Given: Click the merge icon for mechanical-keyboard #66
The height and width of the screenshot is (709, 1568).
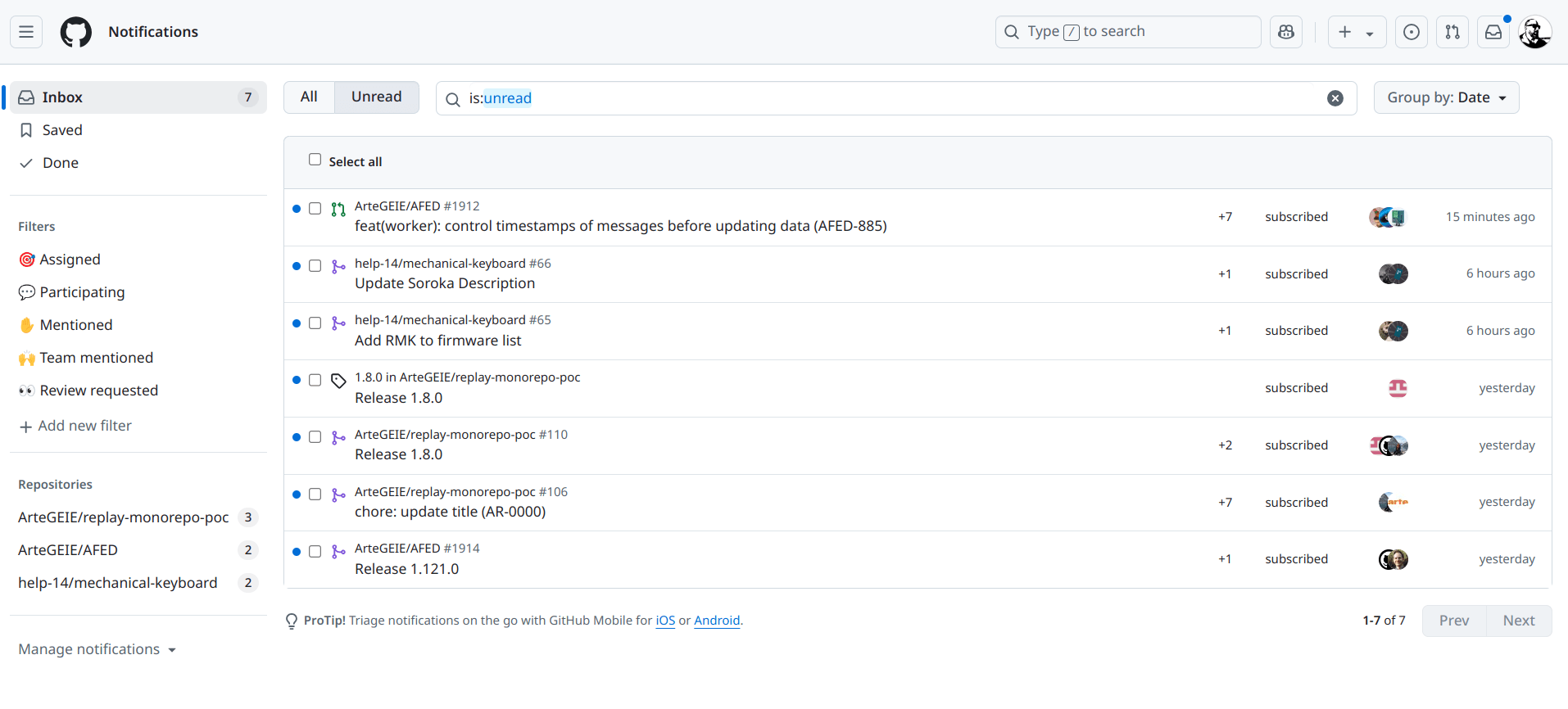Looking at the screenshot, I should tap(338, 267).
